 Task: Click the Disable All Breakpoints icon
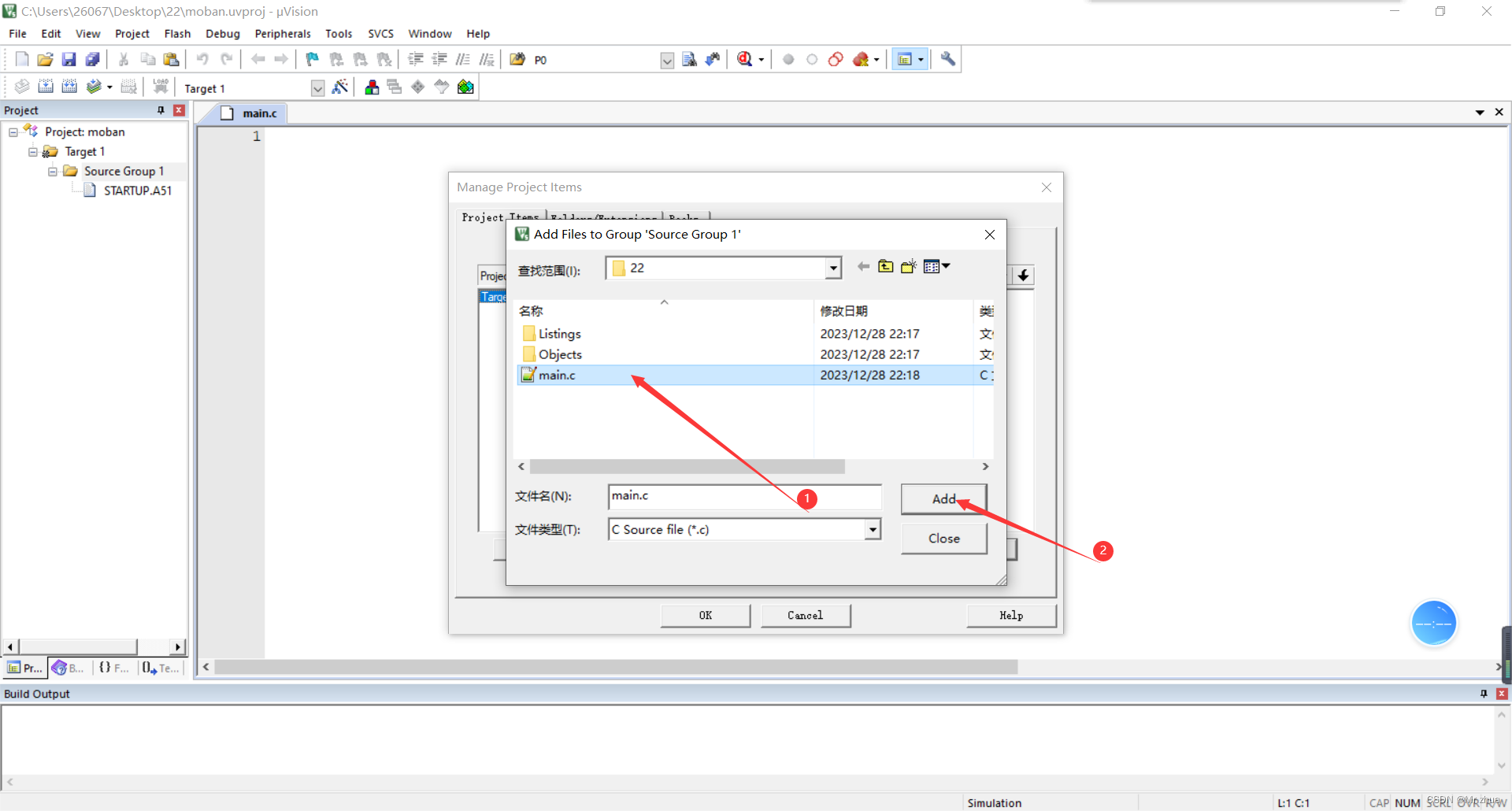coord(836,59)
